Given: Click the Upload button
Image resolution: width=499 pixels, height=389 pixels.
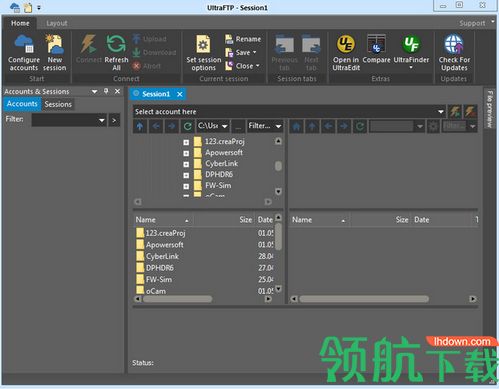Looking at the screenshot, I should pyautogui.click(x=149, y=39).
